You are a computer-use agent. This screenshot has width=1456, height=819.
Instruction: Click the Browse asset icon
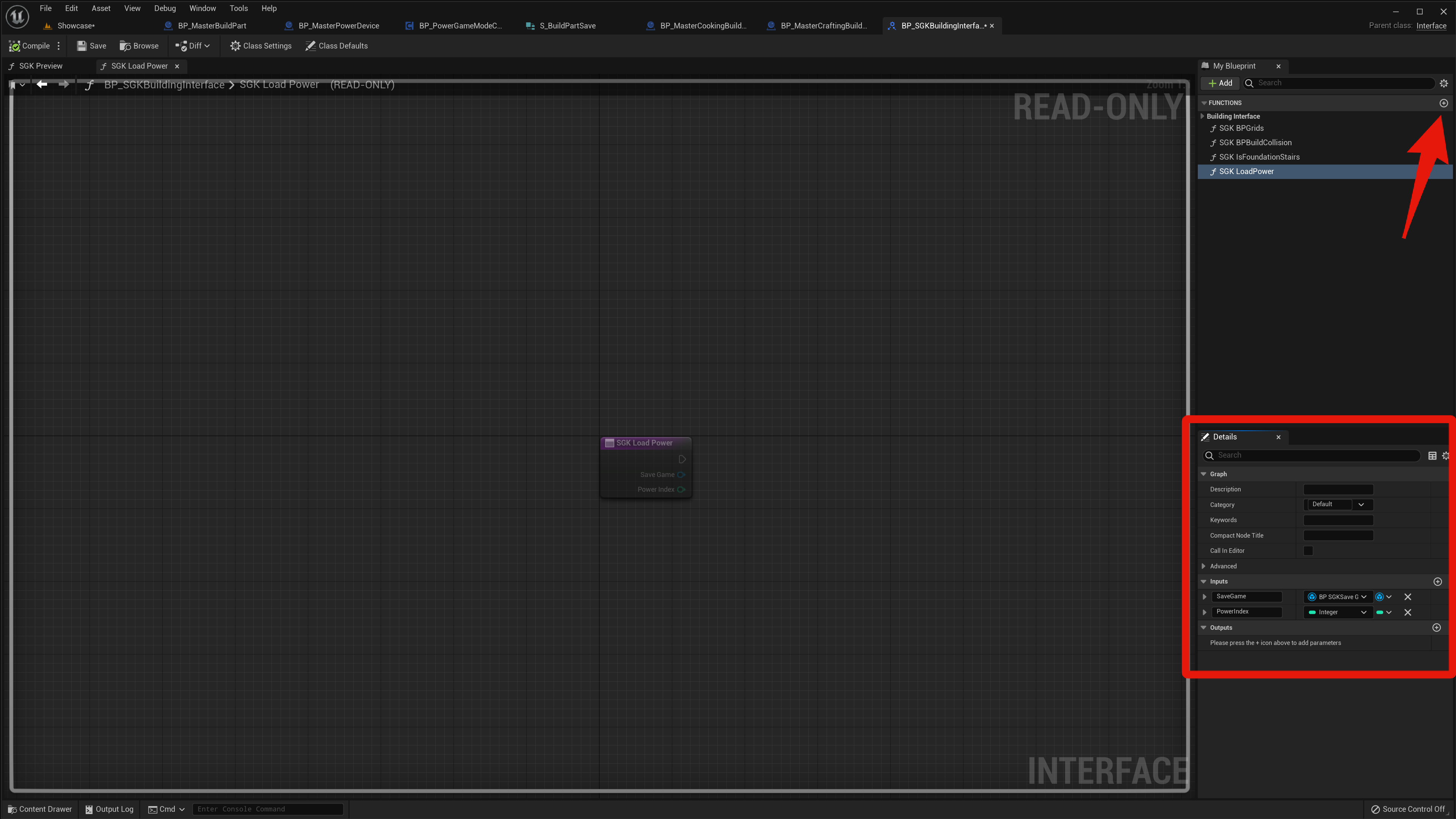point(126,46)
